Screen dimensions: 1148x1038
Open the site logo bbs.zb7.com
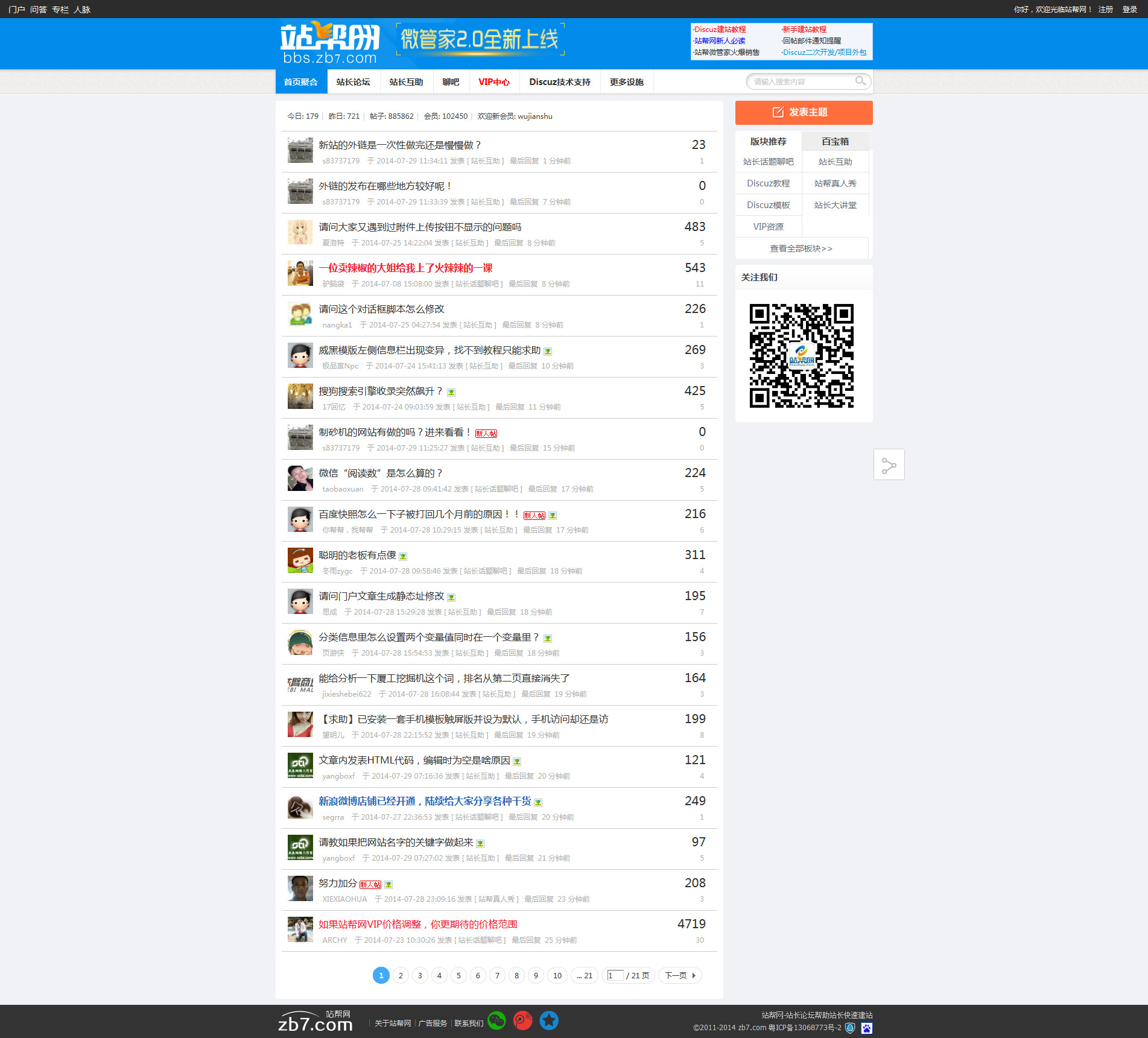coord(330,43)
